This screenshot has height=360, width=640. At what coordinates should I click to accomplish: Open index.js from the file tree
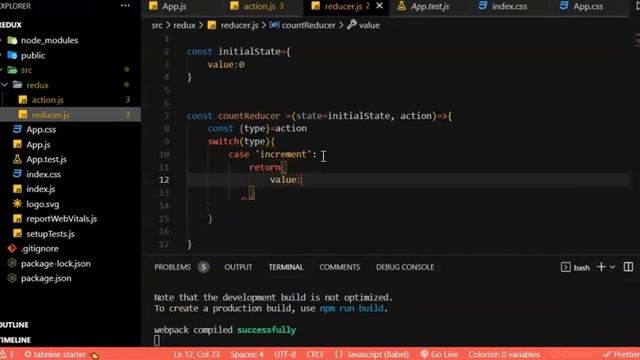[40, 189]
